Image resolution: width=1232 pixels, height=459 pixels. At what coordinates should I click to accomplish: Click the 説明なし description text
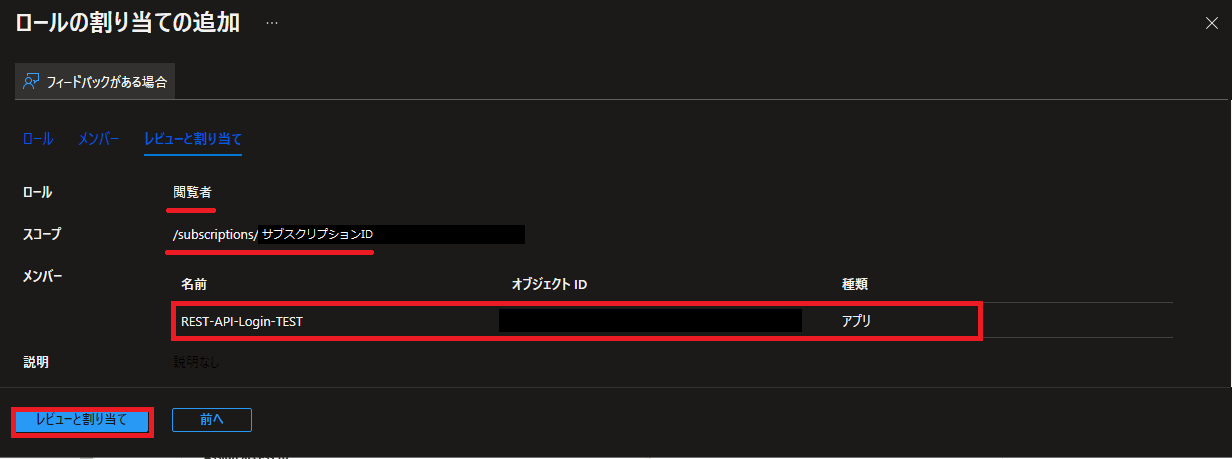(x=196, y=362)
